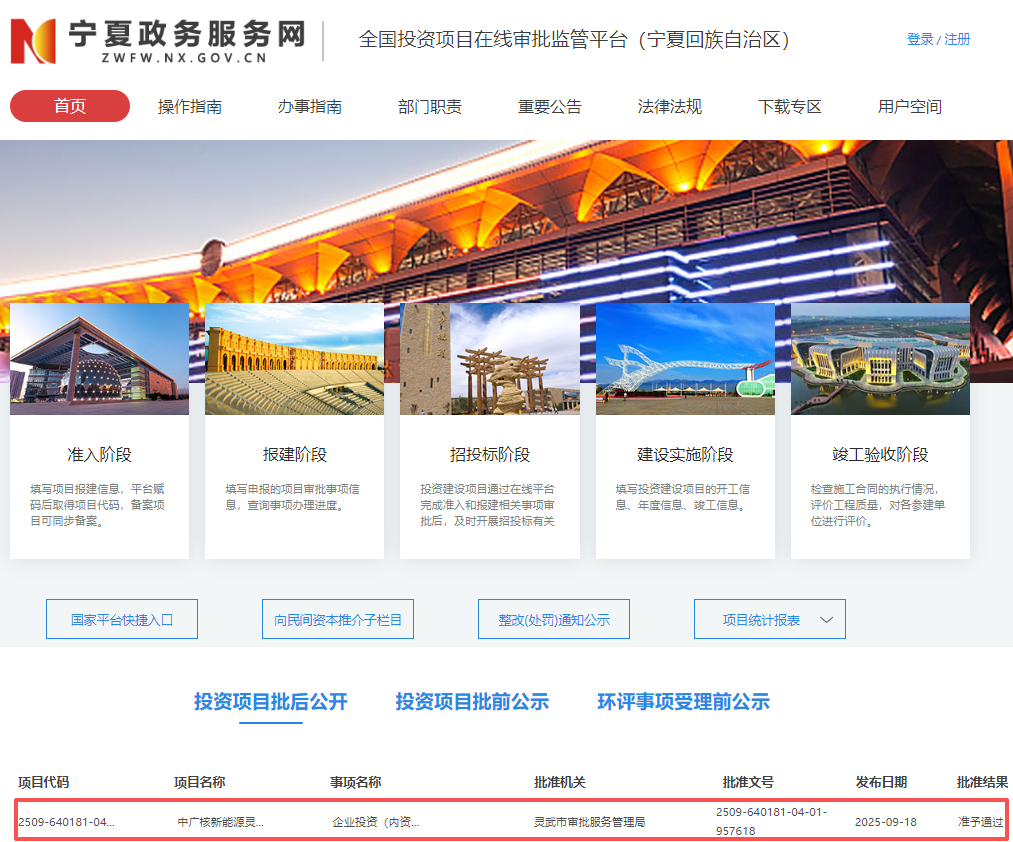Select the 招投标阶段 card image

(489, 359)
